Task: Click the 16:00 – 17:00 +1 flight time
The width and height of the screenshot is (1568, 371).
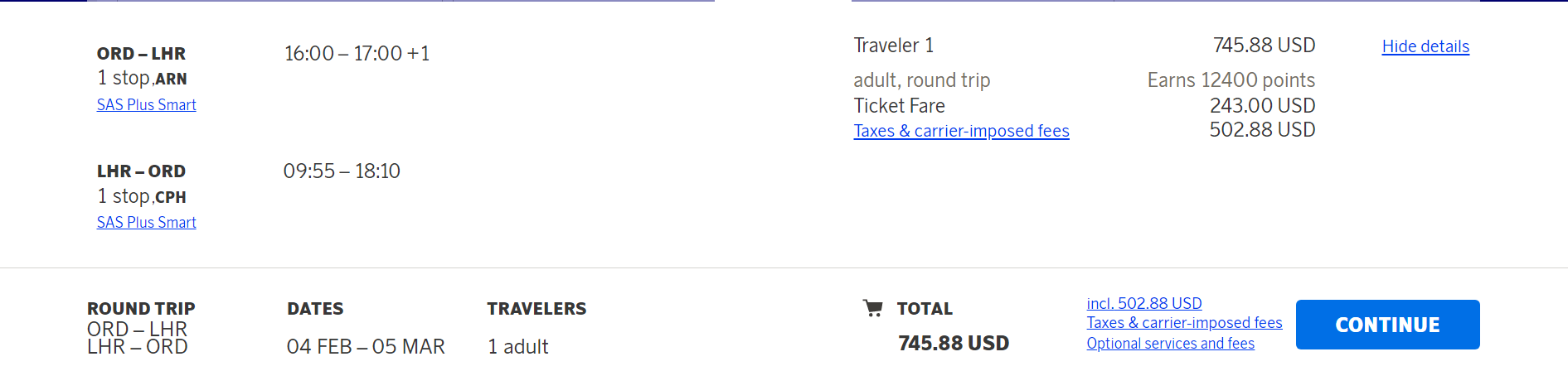Action: point(357,54)
